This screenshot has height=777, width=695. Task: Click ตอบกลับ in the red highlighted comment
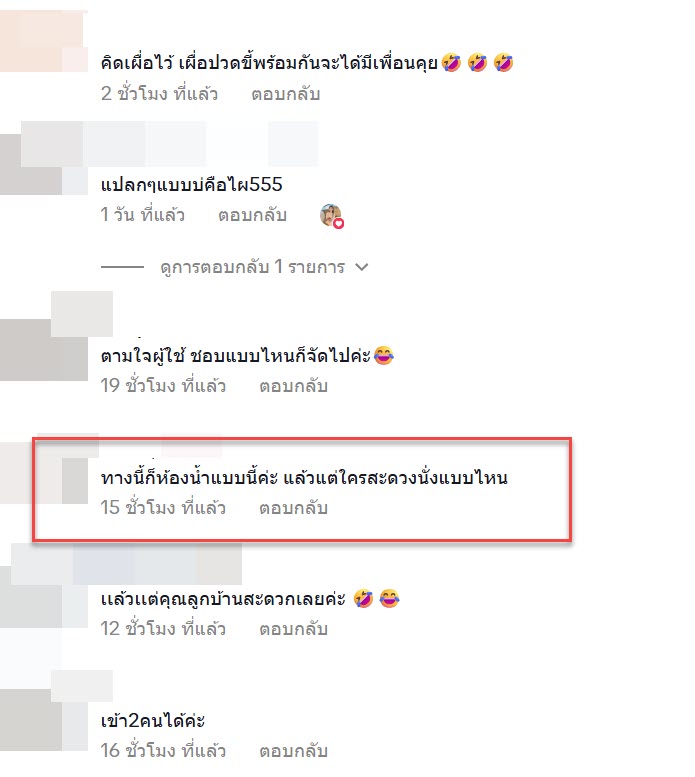[293, 508]
